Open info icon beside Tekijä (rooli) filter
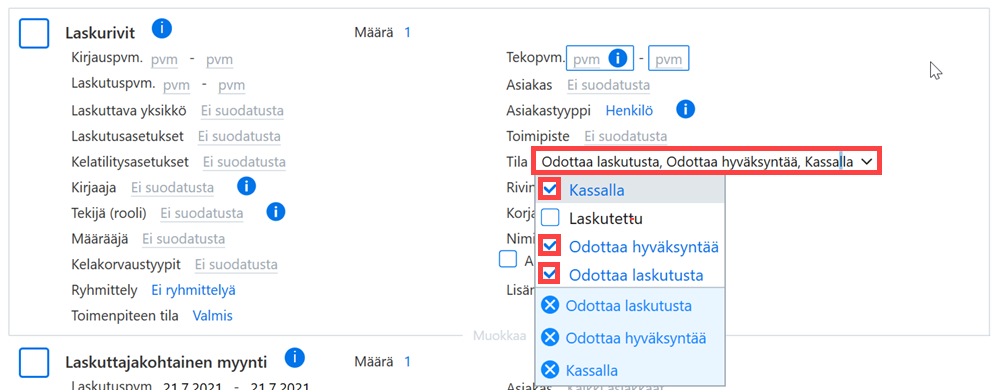The height and width of the screenshot is (390, 999). point(275,212)
